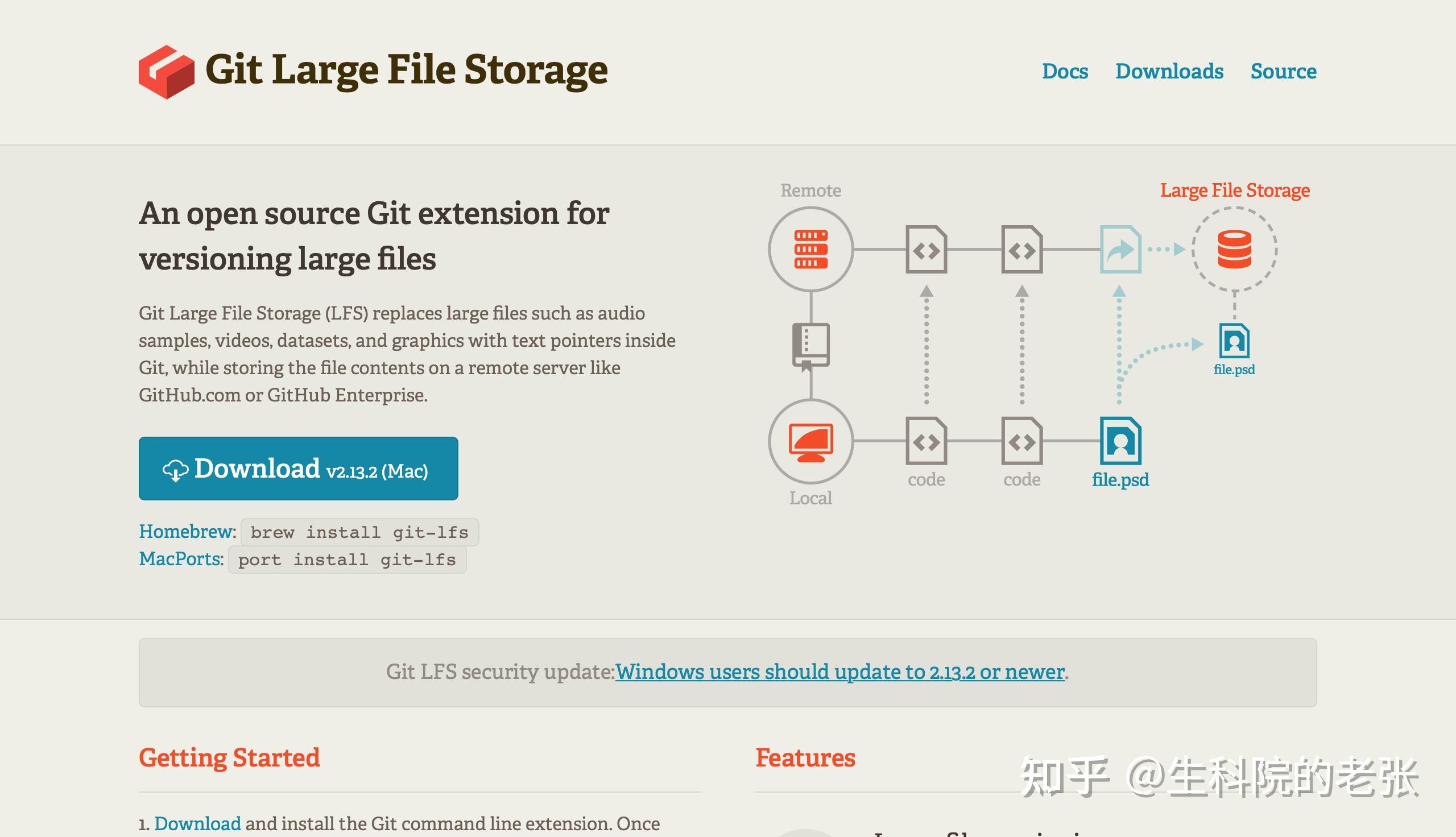Open the Docs page
This screenshot has height=837, width=1456.
click(x=1065, y=71)
